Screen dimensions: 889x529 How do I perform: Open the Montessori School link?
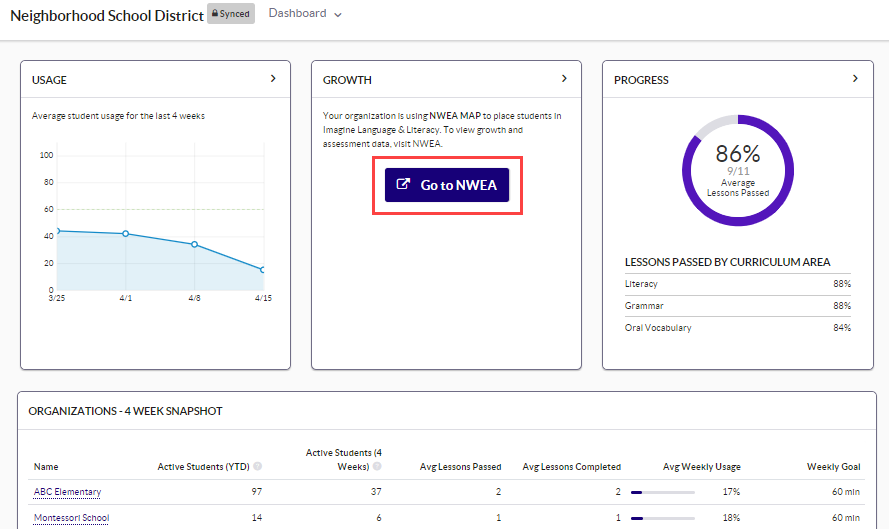(x=71, y=518)
